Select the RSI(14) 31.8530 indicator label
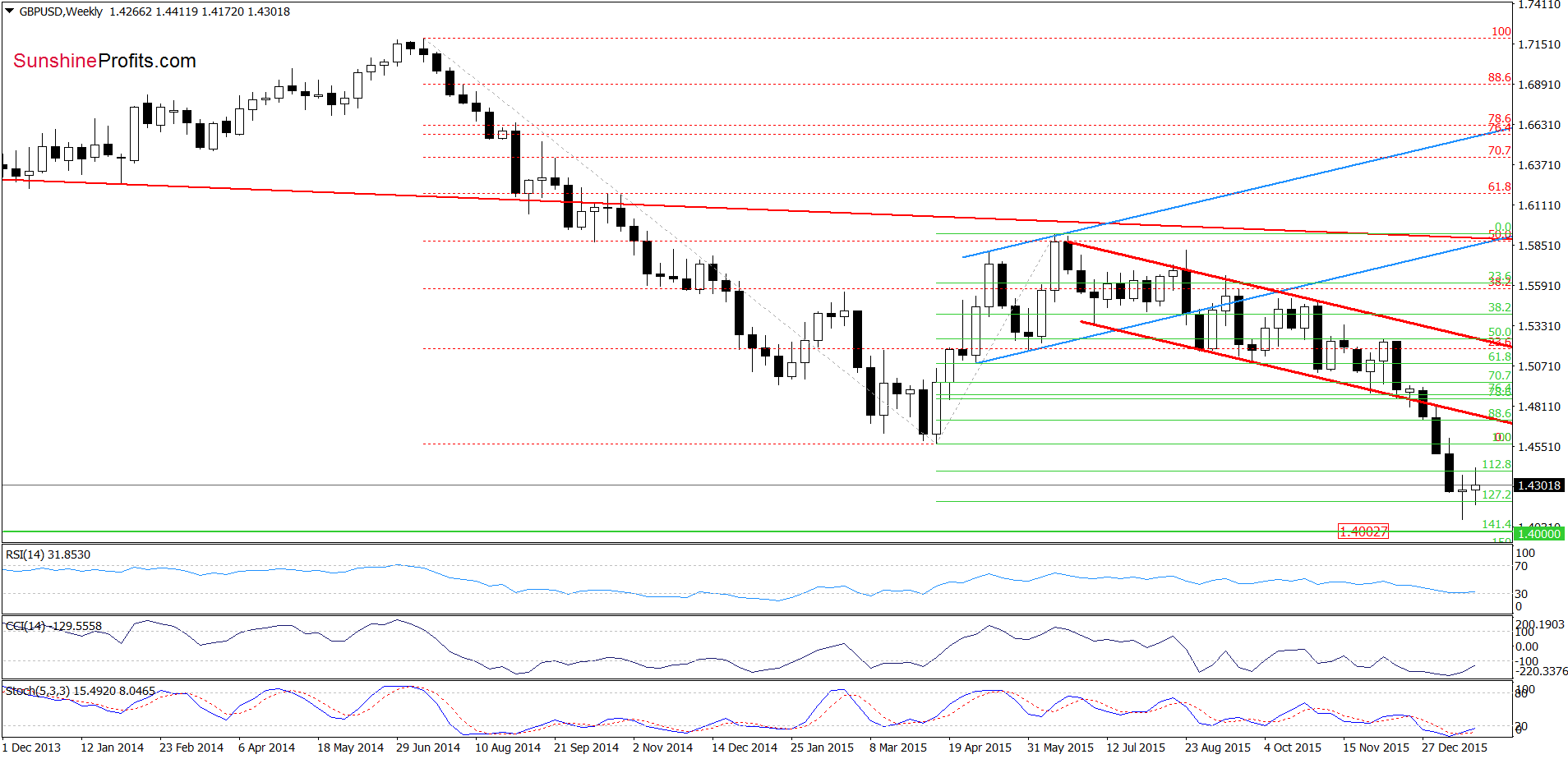 pos(48,554)
